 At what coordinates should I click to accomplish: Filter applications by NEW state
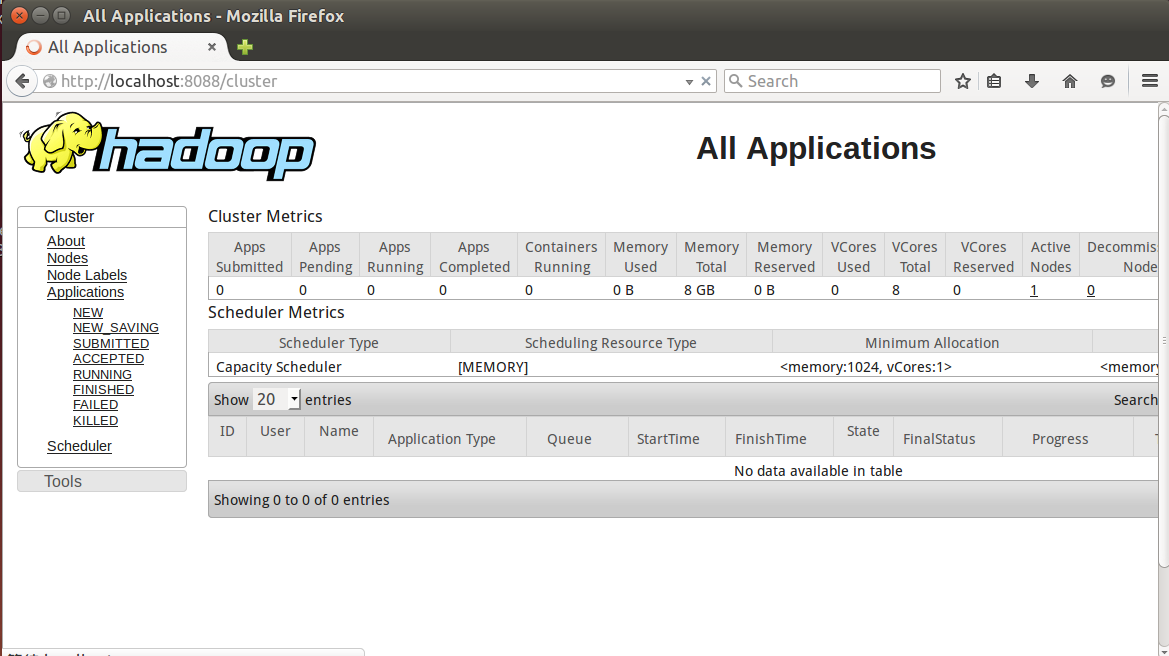coord(88,312)
